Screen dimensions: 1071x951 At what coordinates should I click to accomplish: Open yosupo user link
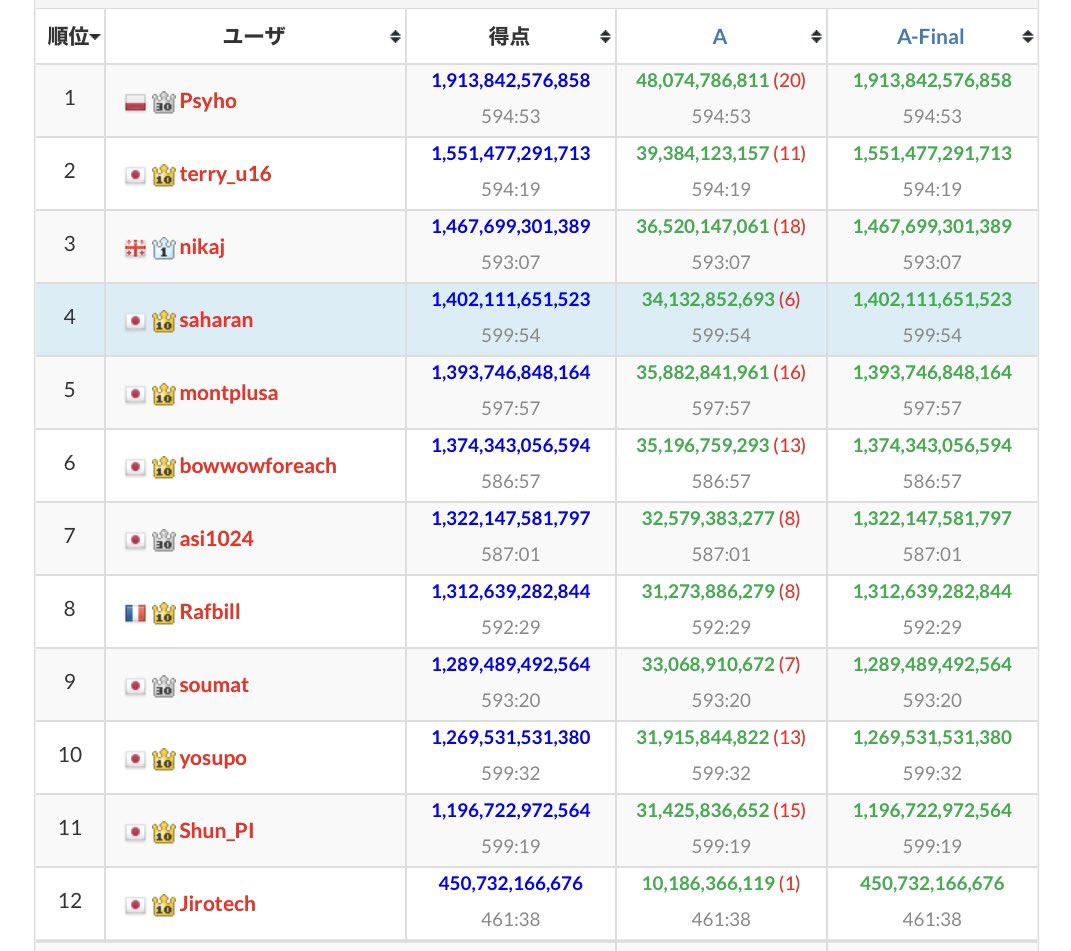[x=213, y=759]
